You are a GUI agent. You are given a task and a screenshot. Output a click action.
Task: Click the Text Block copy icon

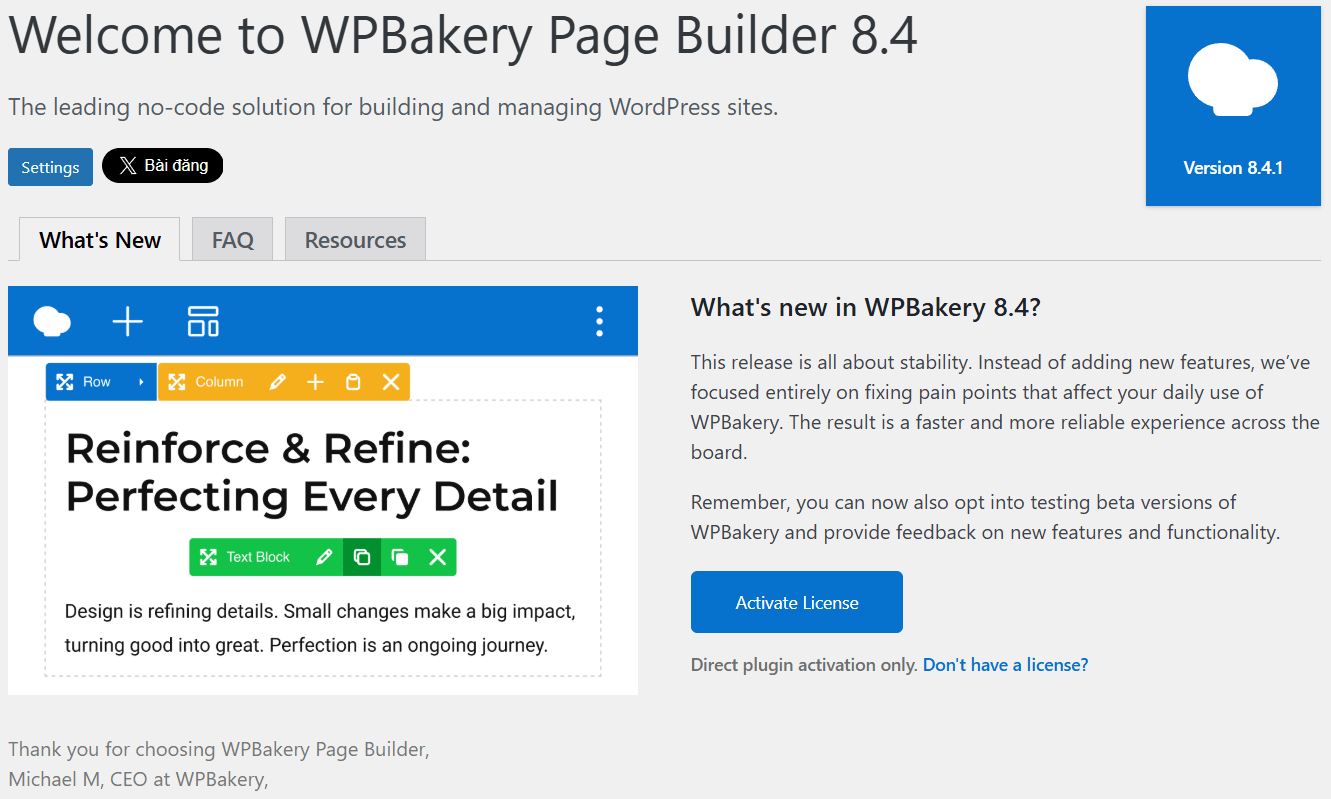click(362, 557)
